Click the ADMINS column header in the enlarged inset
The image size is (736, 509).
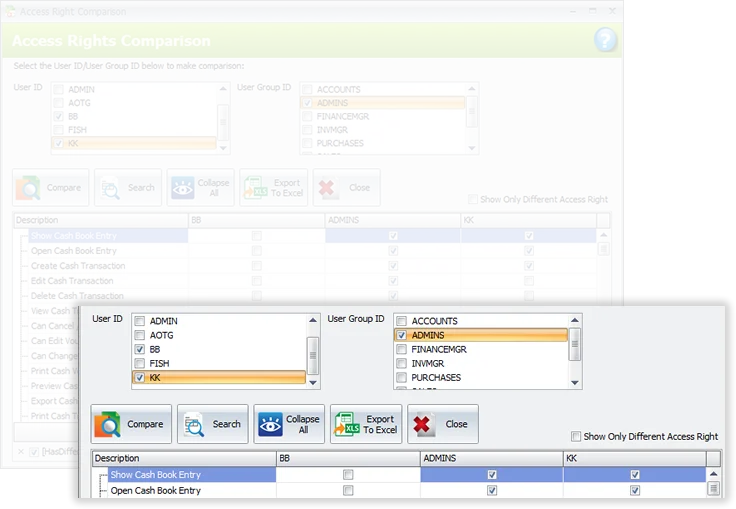pyautogui.click(x=490, y=458)
